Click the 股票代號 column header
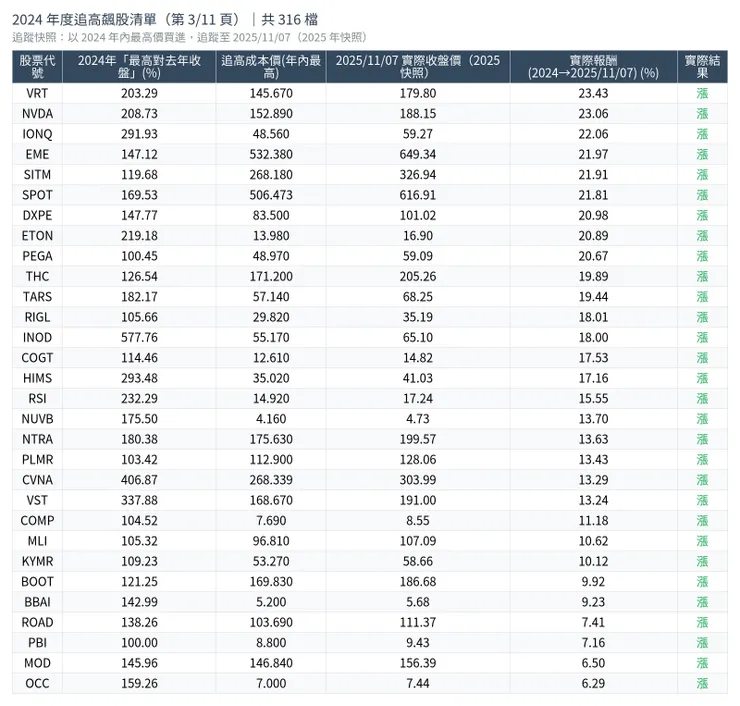 [x=37, y=67]
